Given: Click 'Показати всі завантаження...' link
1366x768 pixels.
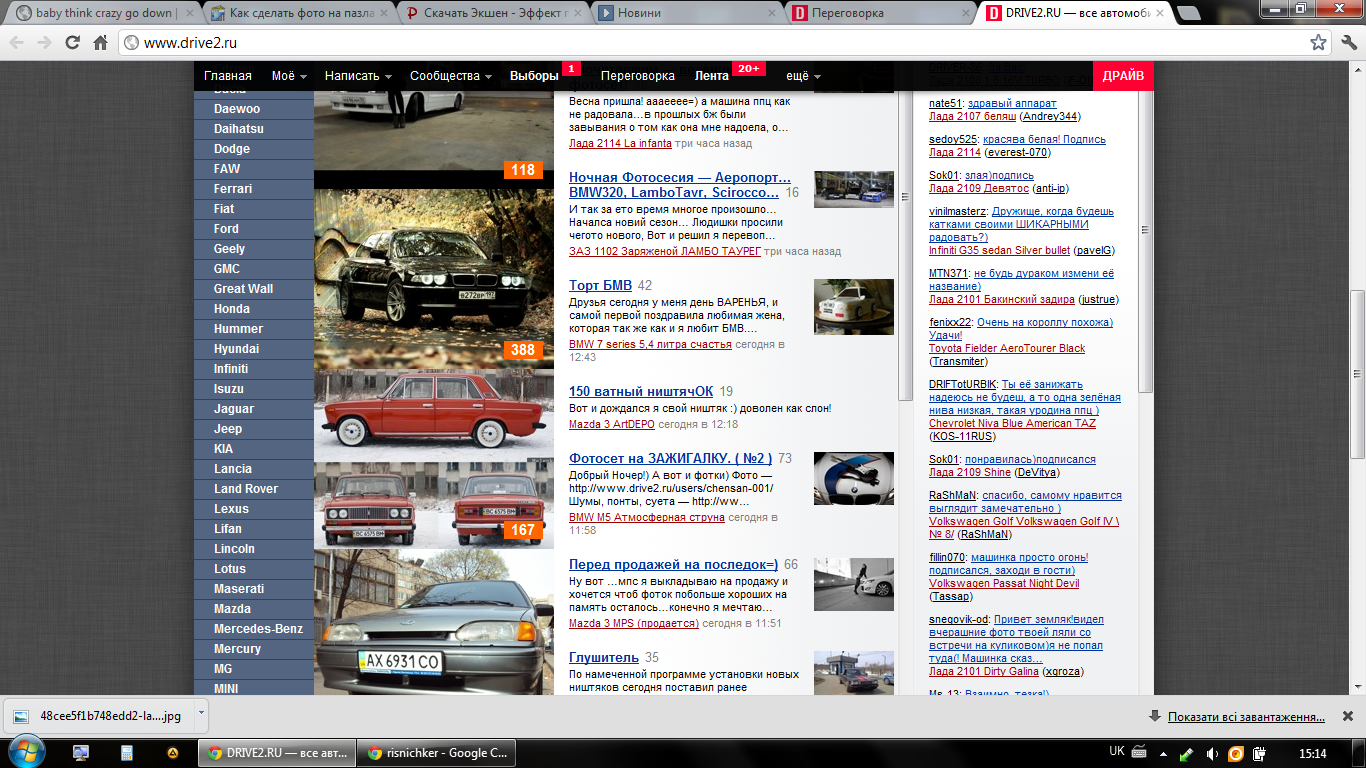Looking at the screenshot, I should 1246,716.
